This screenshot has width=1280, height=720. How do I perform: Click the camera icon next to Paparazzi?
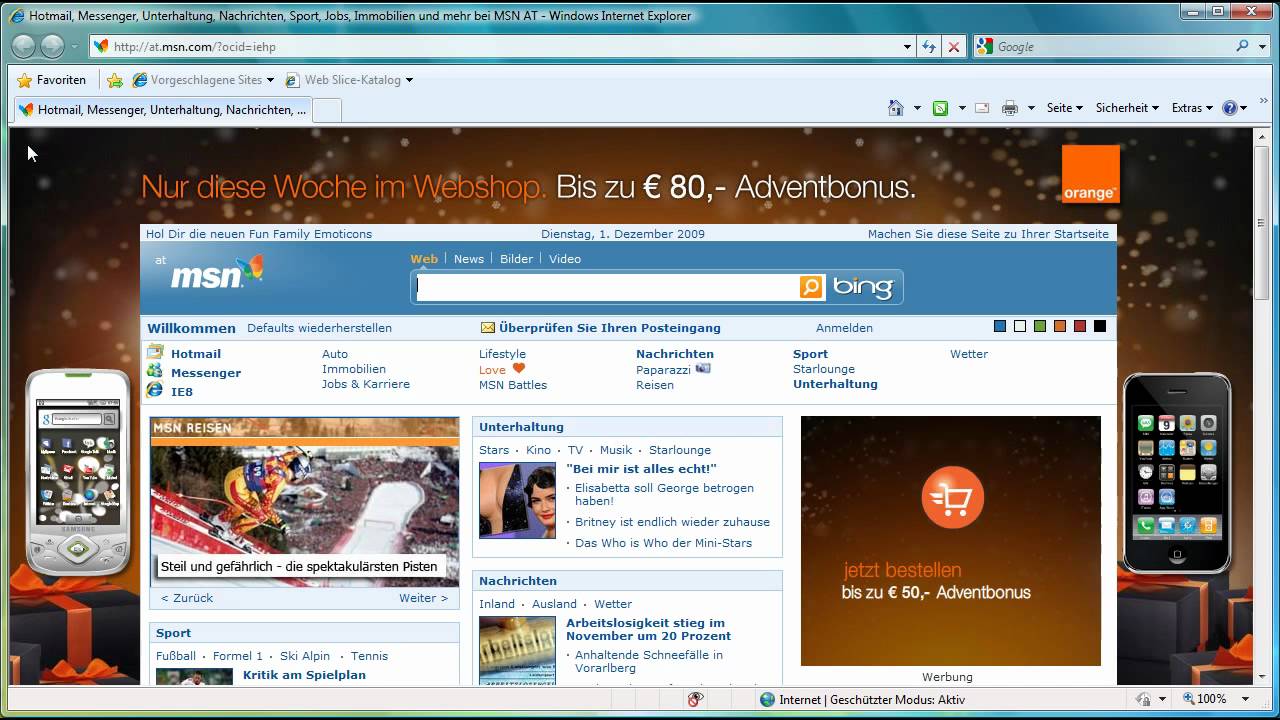703,369
